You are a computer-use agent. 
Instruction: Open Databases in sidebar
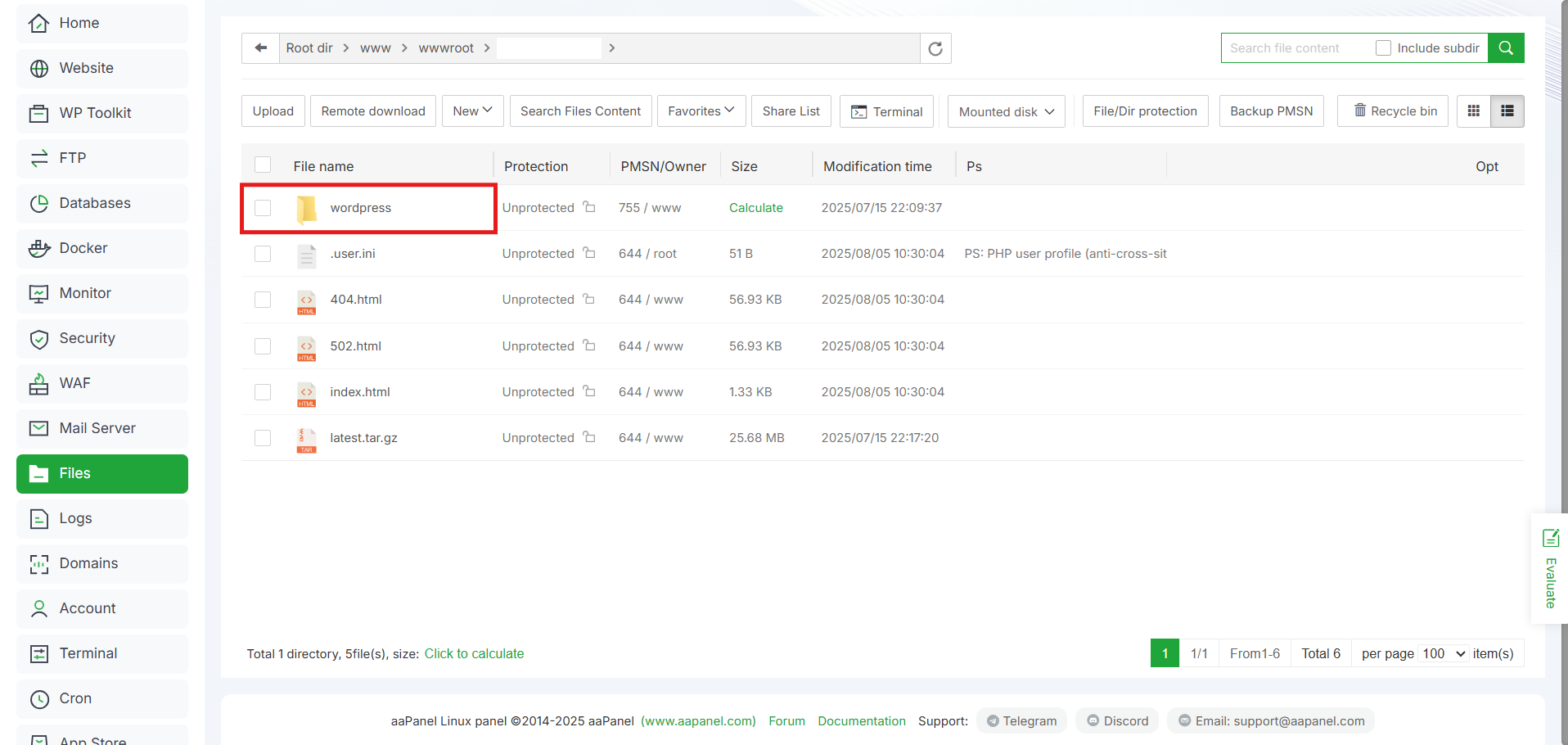click(x=95, y=203)
